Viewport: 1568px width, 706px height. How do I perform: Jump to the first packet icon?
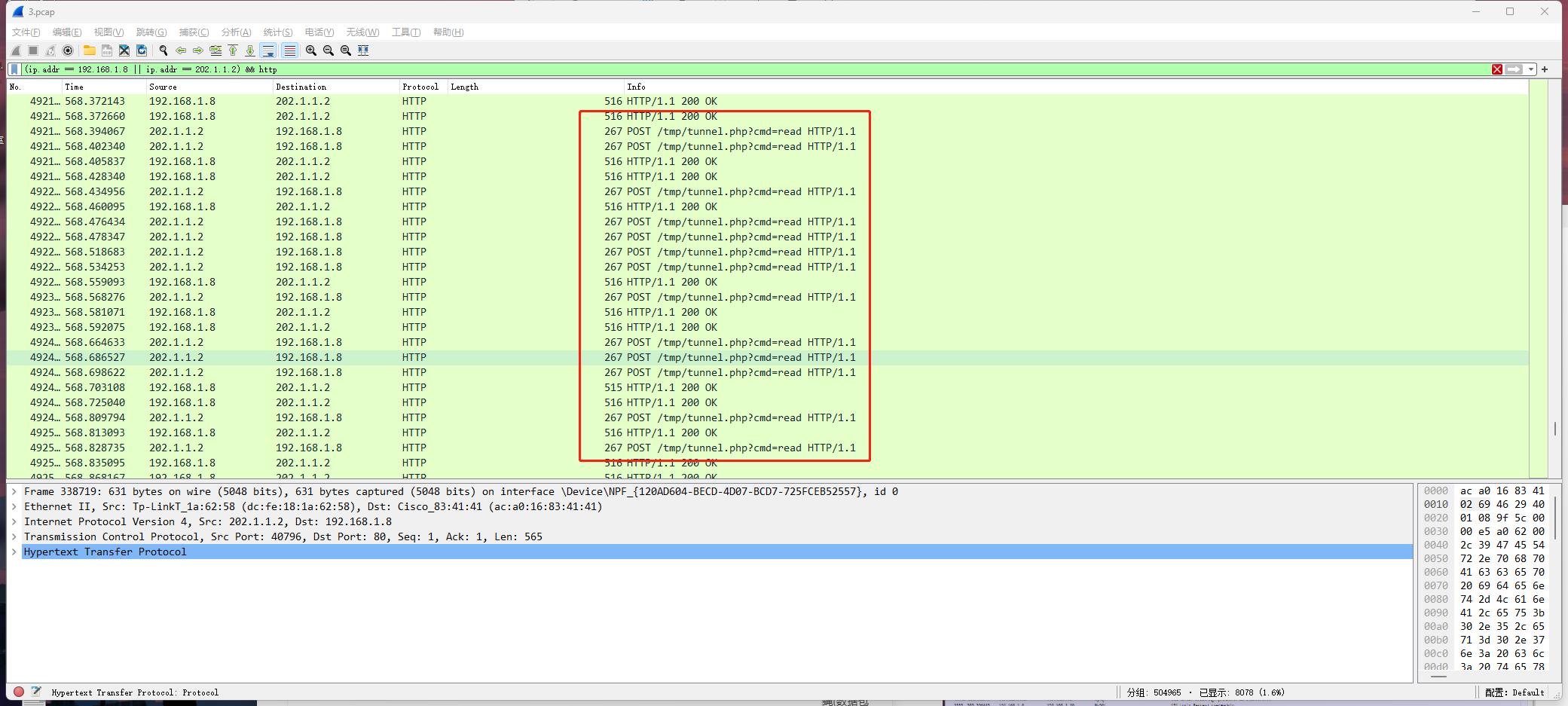pyautogui.click(x=233, y=50)
